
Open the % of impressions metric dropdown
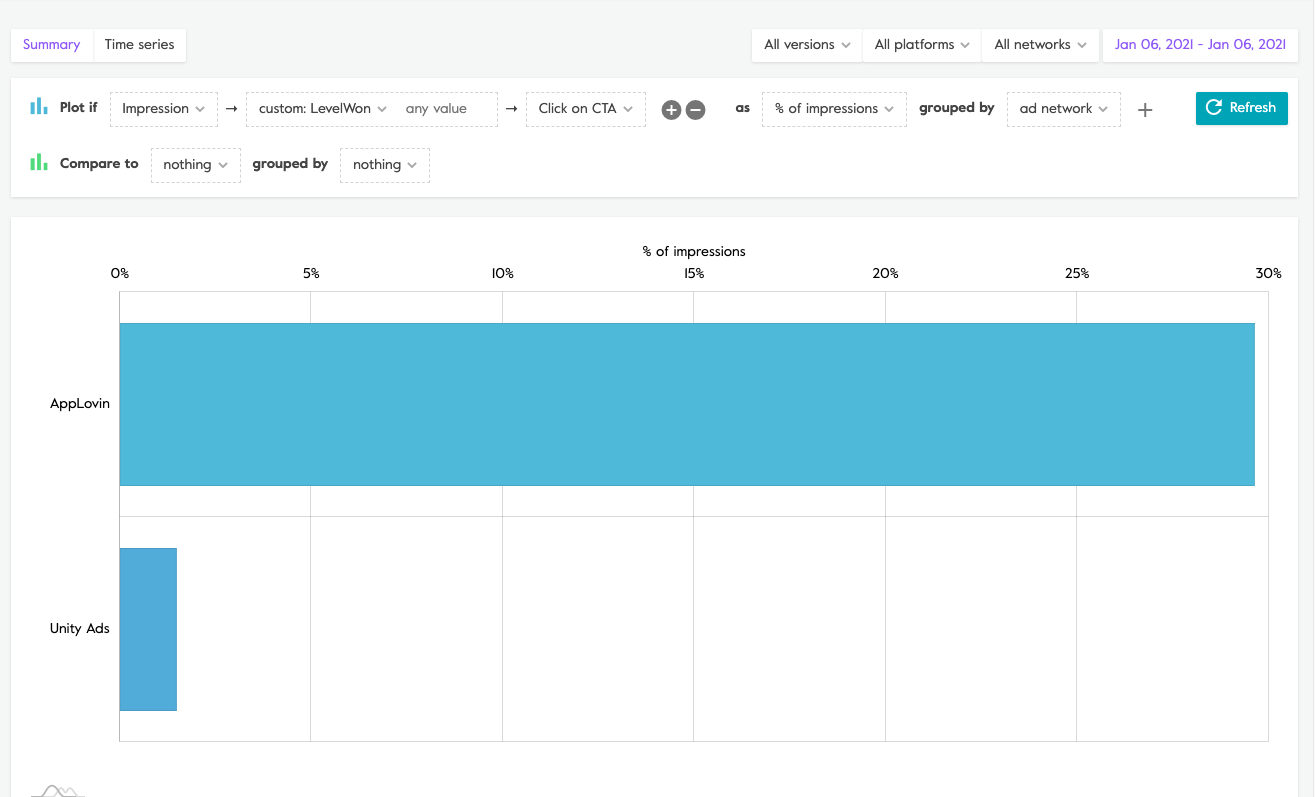tap(834, 109)
